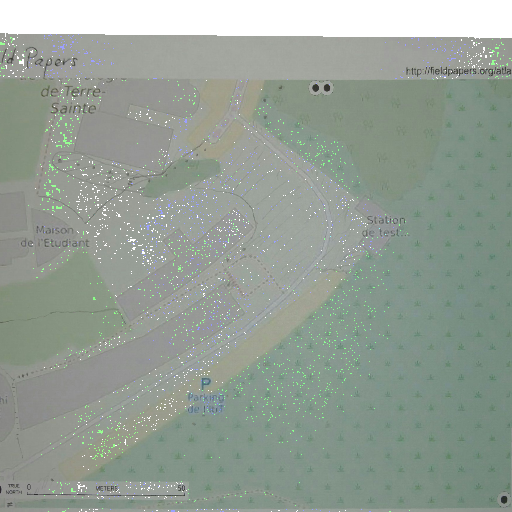Viewport: 512px width, 512px height.
Task: Click the True North indicator
Action: [14, 489]
